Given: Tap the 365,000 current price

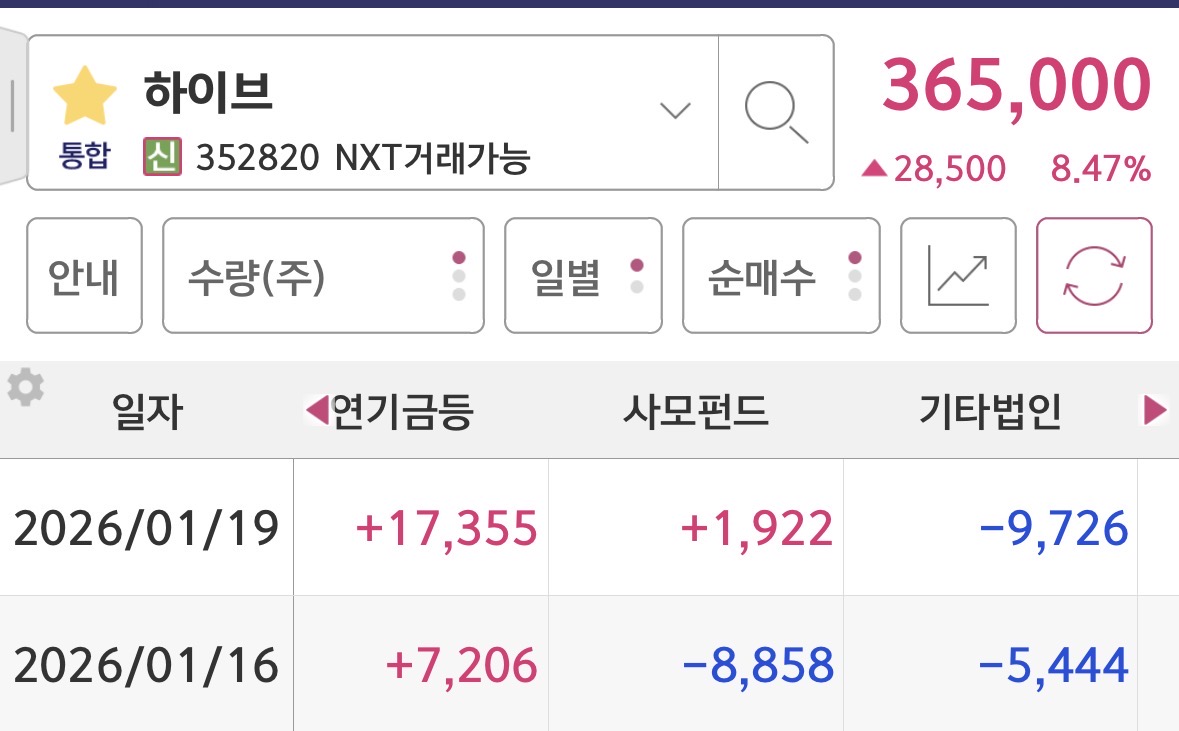Looking at the screenshot, I should coord(1014,86).
